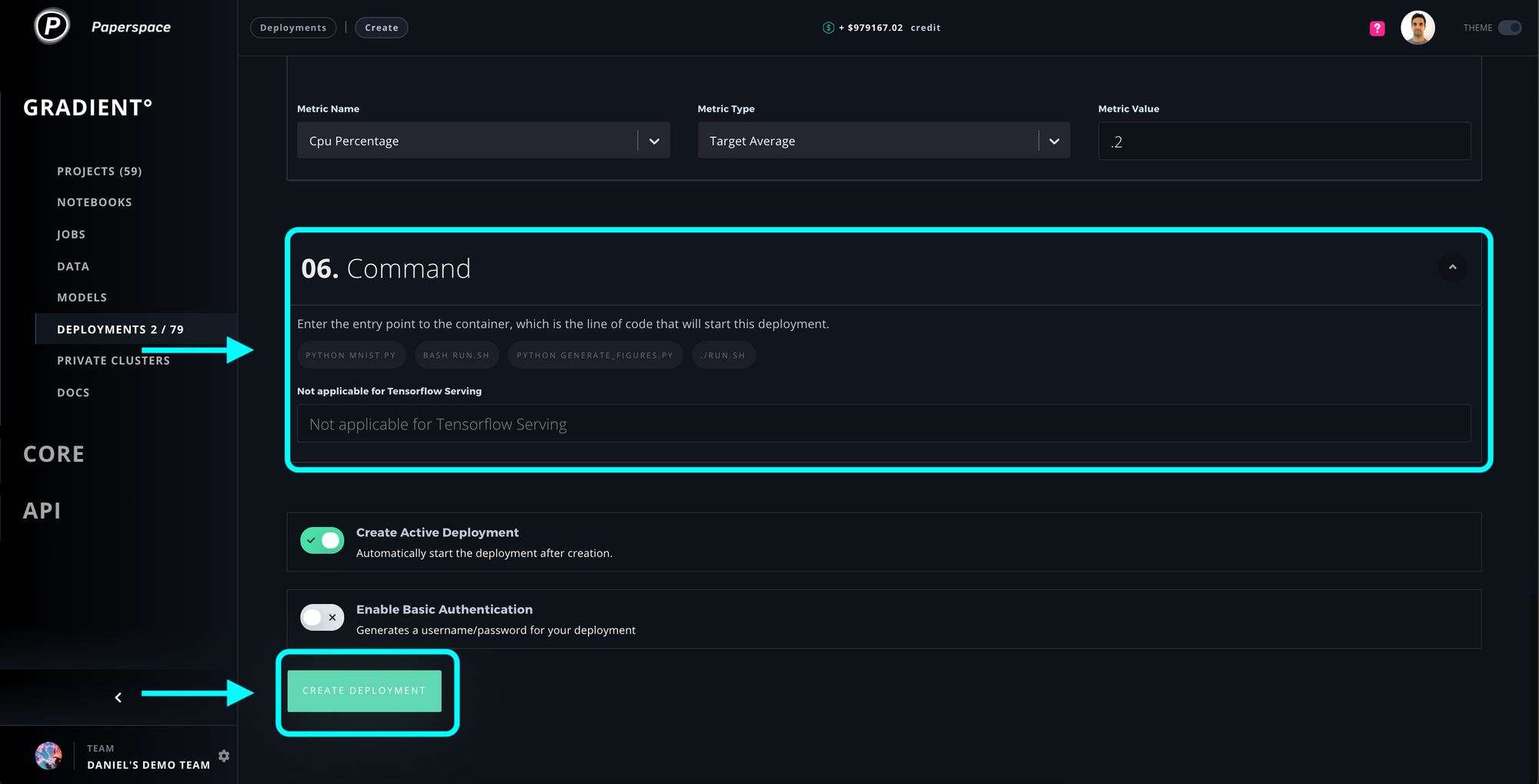Screen dimensions: 1539x784
Task: Click the Metric Value input field
Action: (1284, 141)
